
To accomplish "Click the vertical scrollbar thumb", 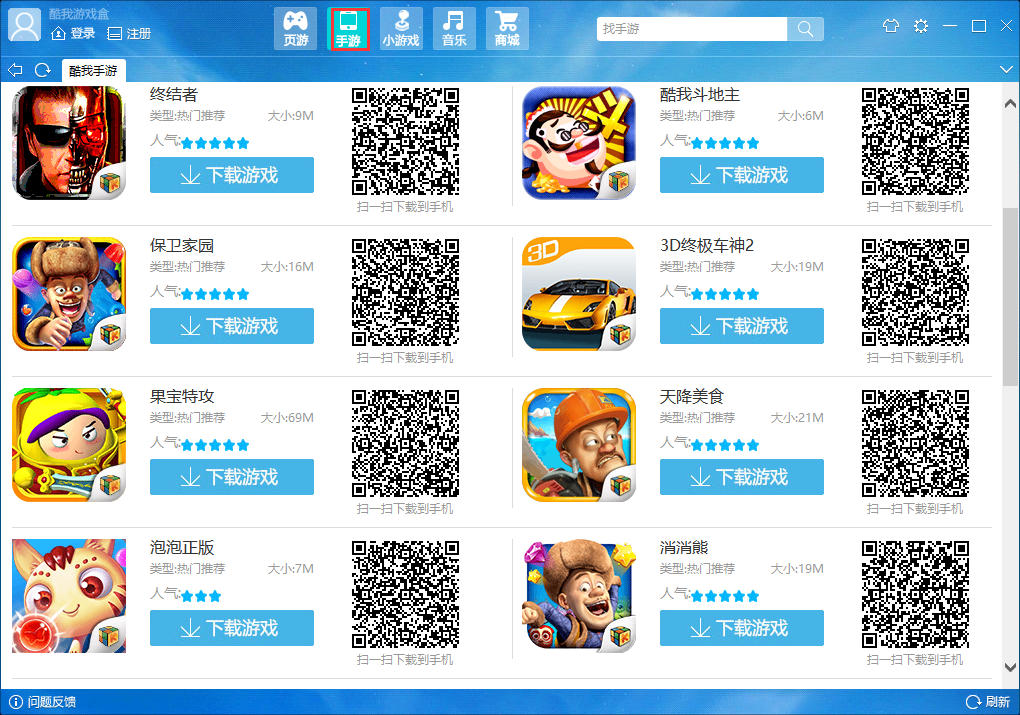I will click(1010, 297).
